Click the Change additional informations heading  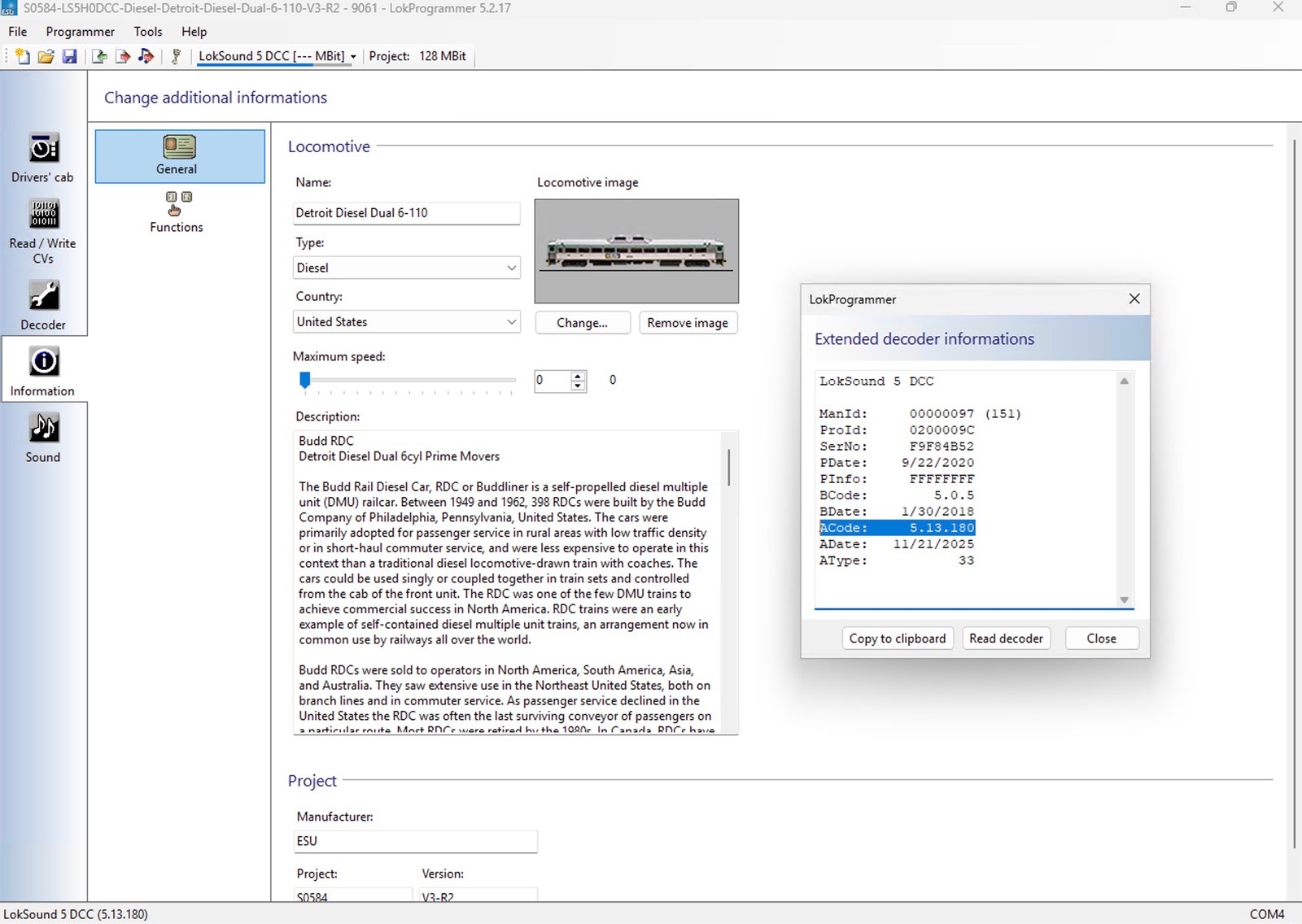tap(216, 98)
